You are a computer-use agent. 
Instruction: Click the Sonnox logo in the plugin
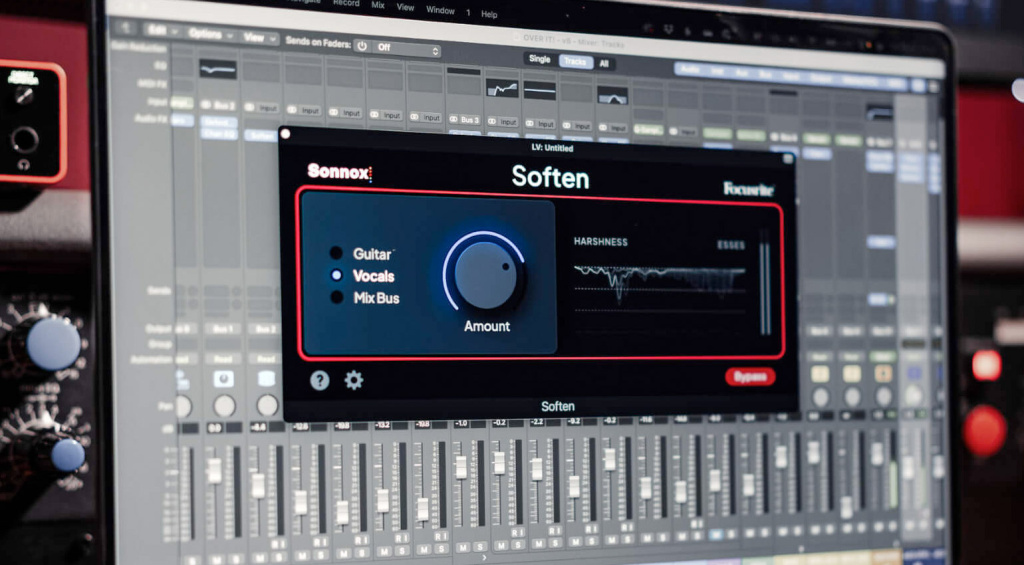click(x=340, y=172)
